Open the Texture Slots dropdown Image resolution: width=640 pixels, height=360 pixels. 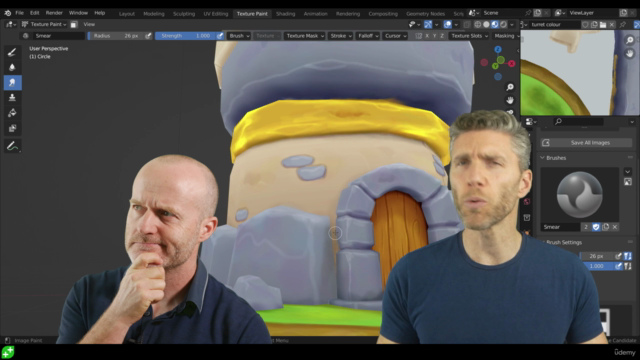469,36
